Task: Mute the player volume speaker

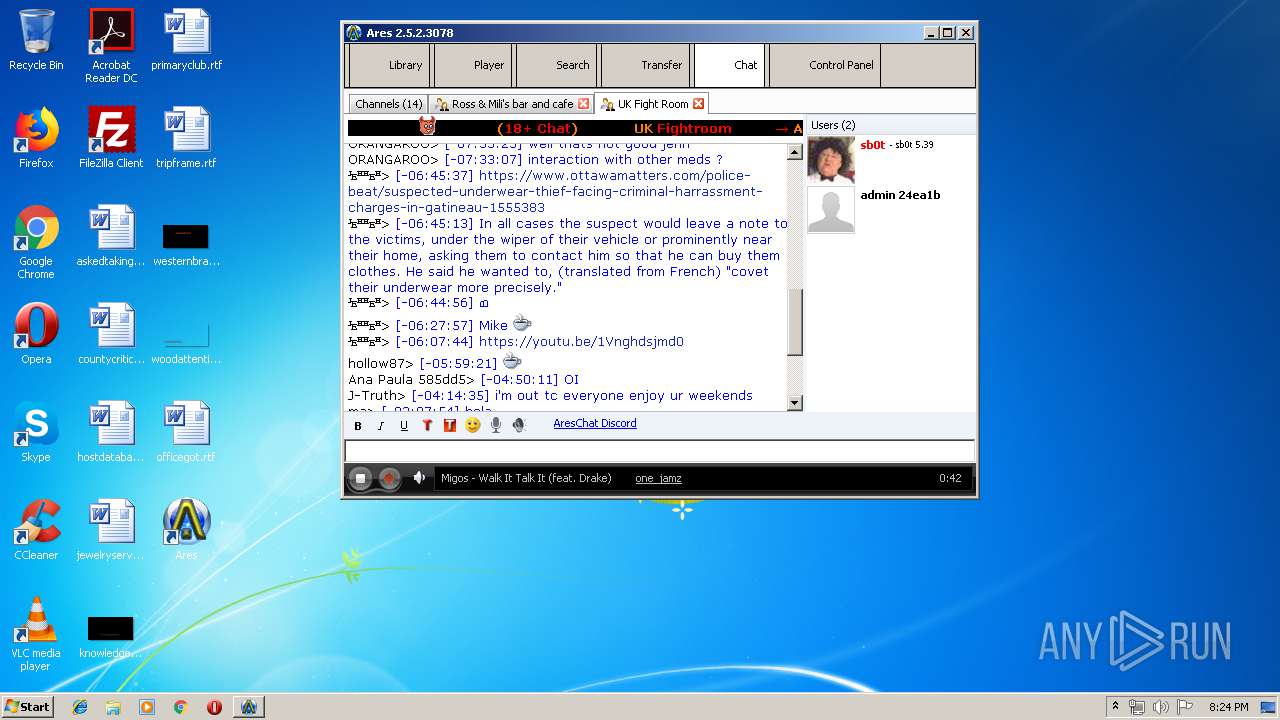Action: coord(419,478)
